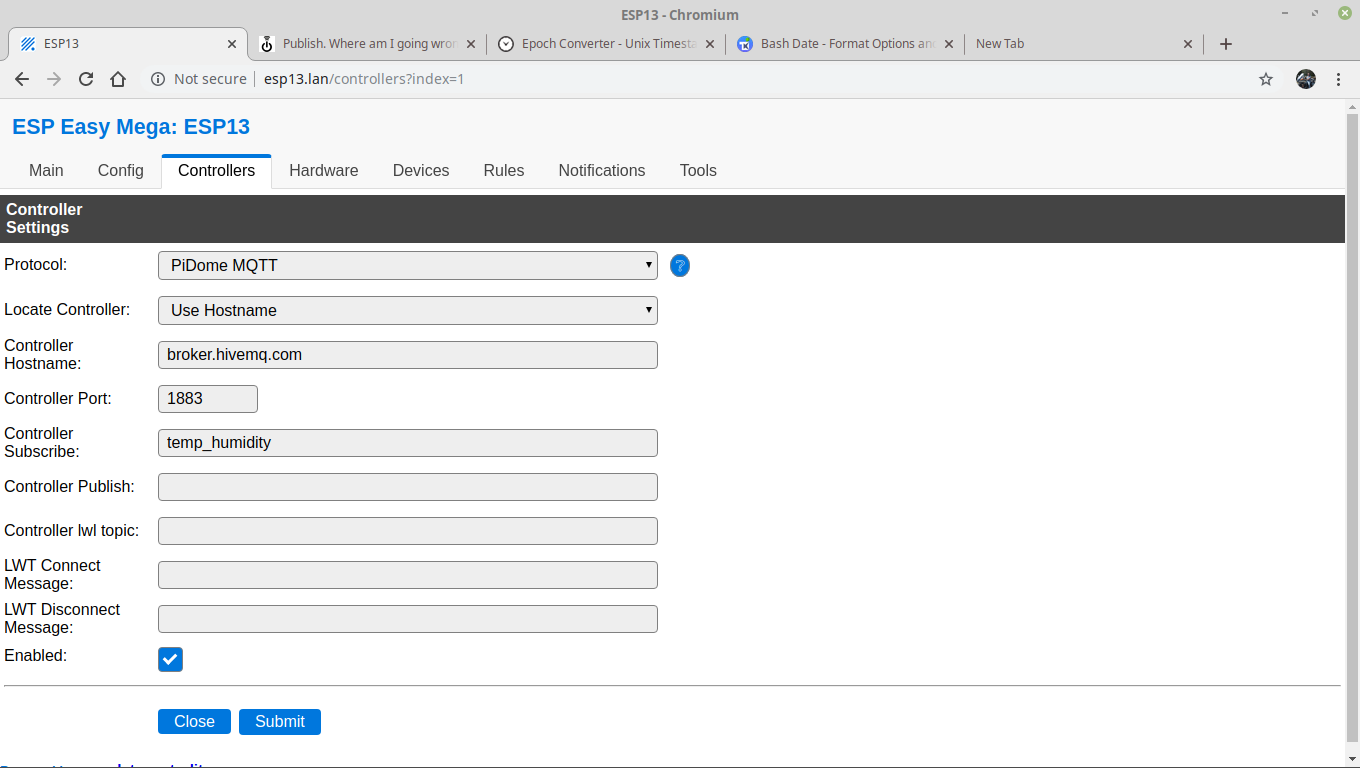1360x768 pixels.
Task: Minimize the Chromium window
Action: tap(1285, 14)
